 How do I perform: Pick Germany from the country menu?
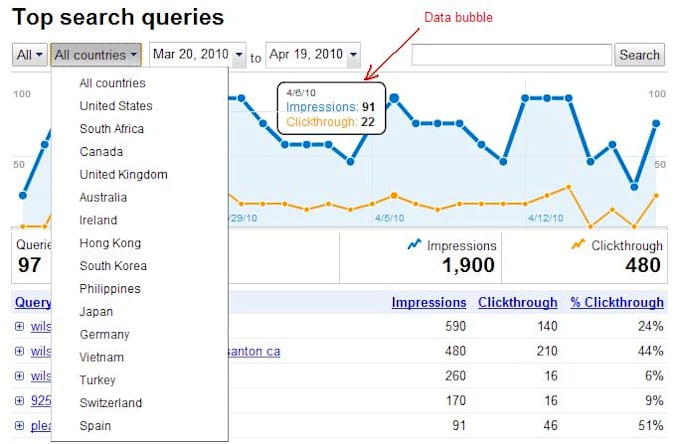(x=102, y=335)
